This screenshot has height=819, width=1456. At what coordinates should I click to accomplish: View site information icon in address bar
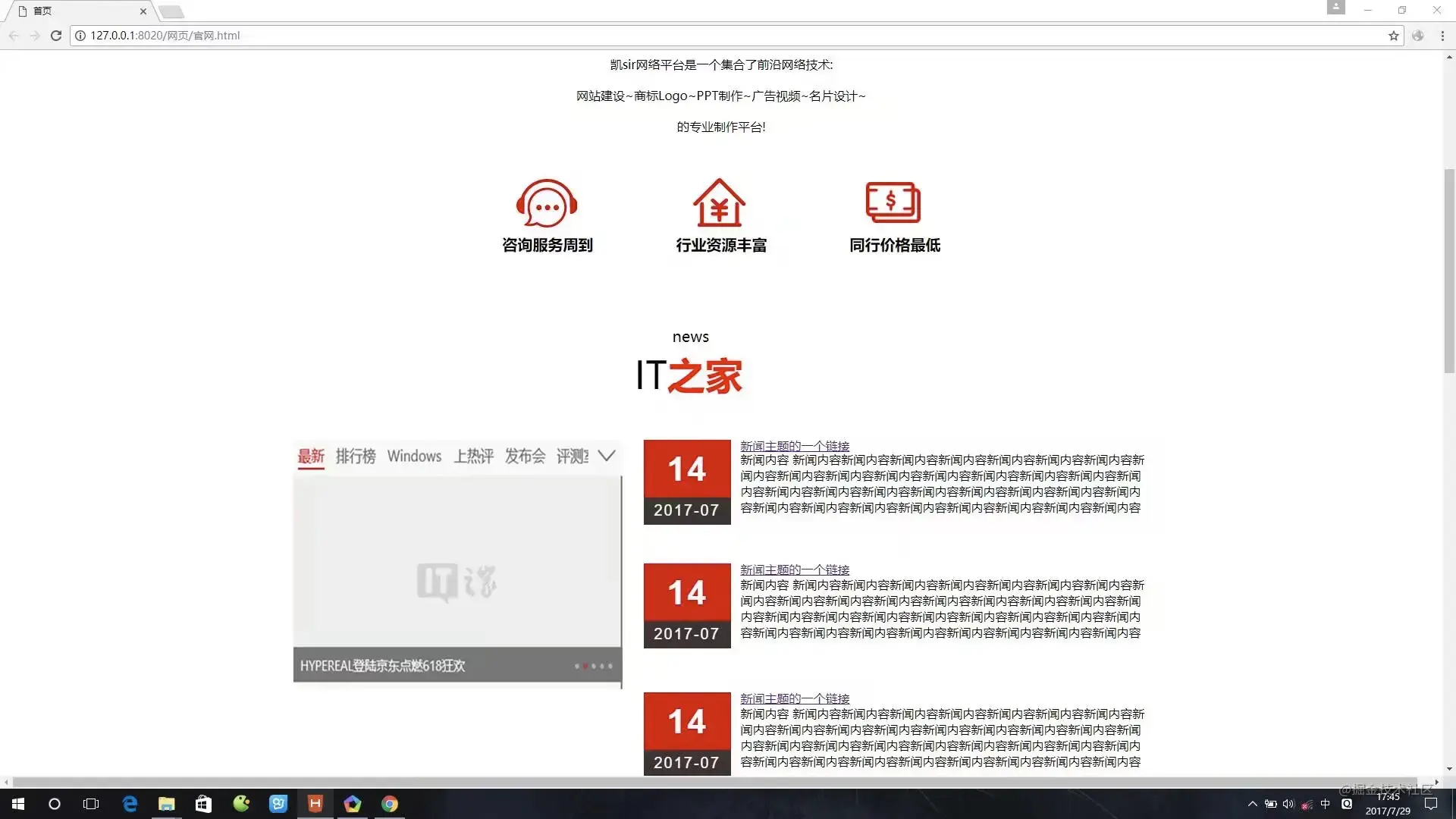coord(80,36)
